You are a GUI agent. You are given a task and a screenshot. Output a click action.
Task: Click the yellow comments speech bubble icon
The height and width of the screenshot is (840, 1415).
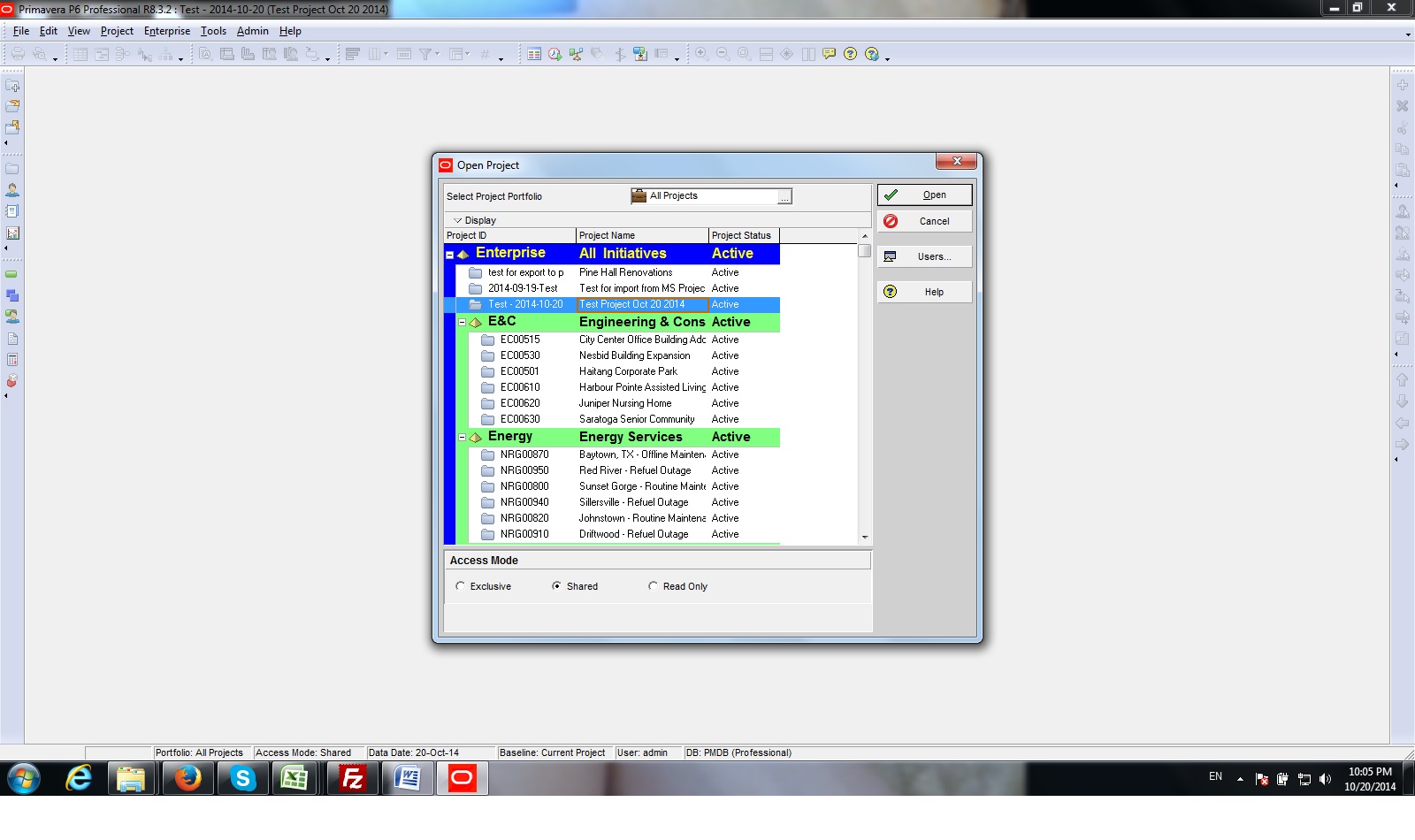point(829,54)
